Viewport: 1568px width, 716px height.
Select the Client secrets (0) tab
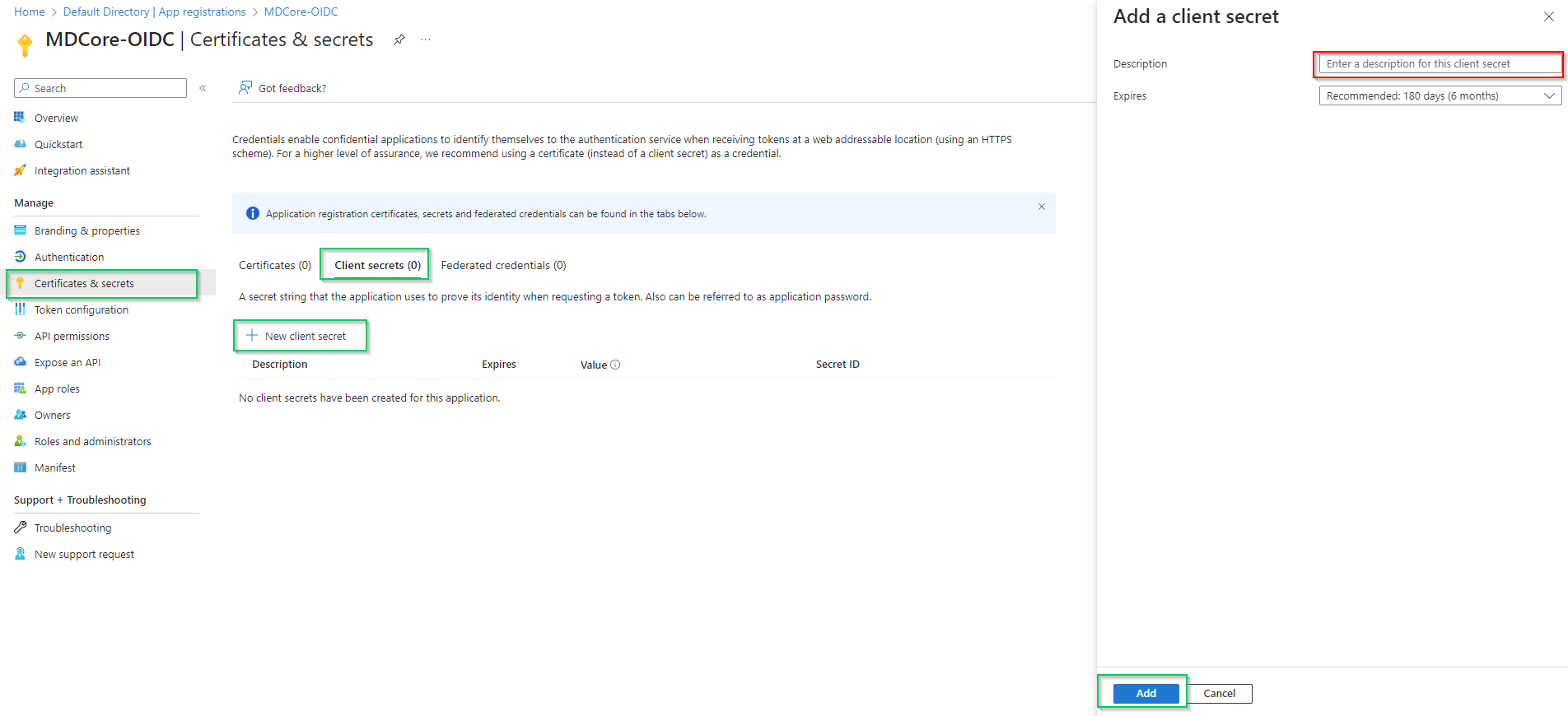click(x=377, y=265)
